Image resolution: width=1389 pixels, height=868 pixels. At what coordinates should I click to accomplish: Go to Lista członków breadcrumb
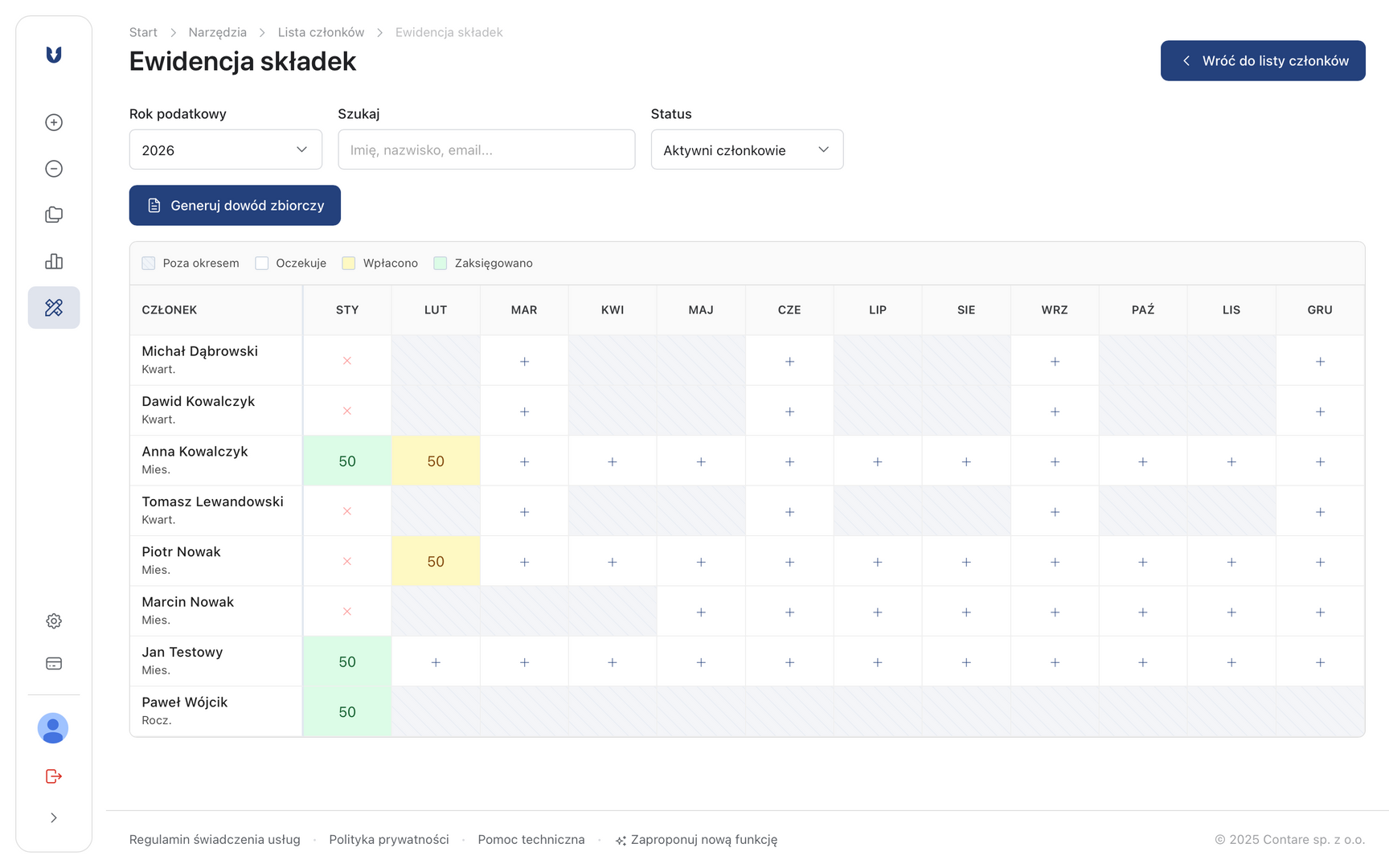tap(321, 32)
